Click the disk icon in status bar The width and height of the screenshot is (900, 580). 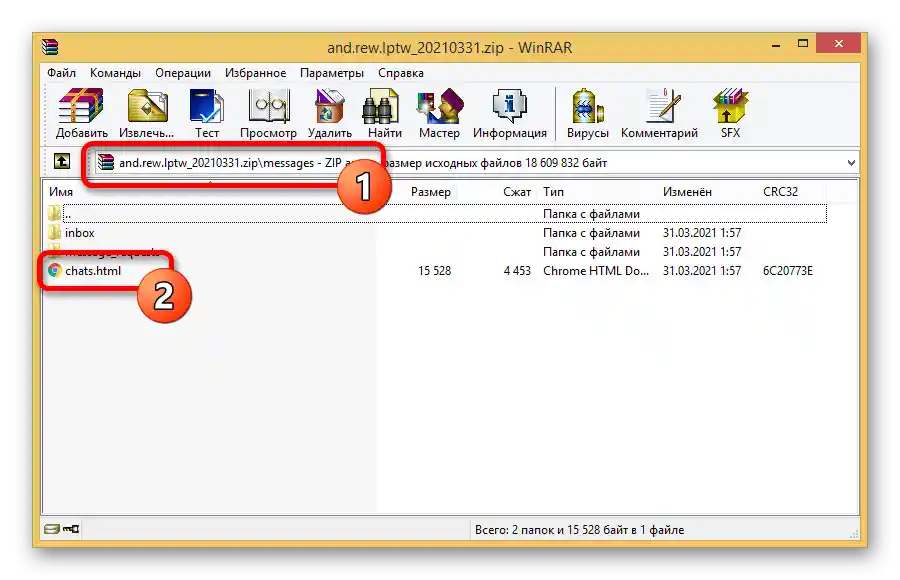(52, 529)
